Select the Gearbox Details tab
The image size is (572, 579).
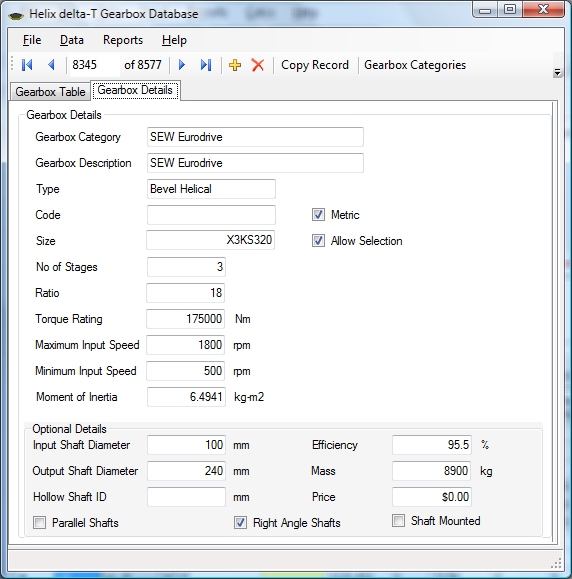tap(135, 90)
